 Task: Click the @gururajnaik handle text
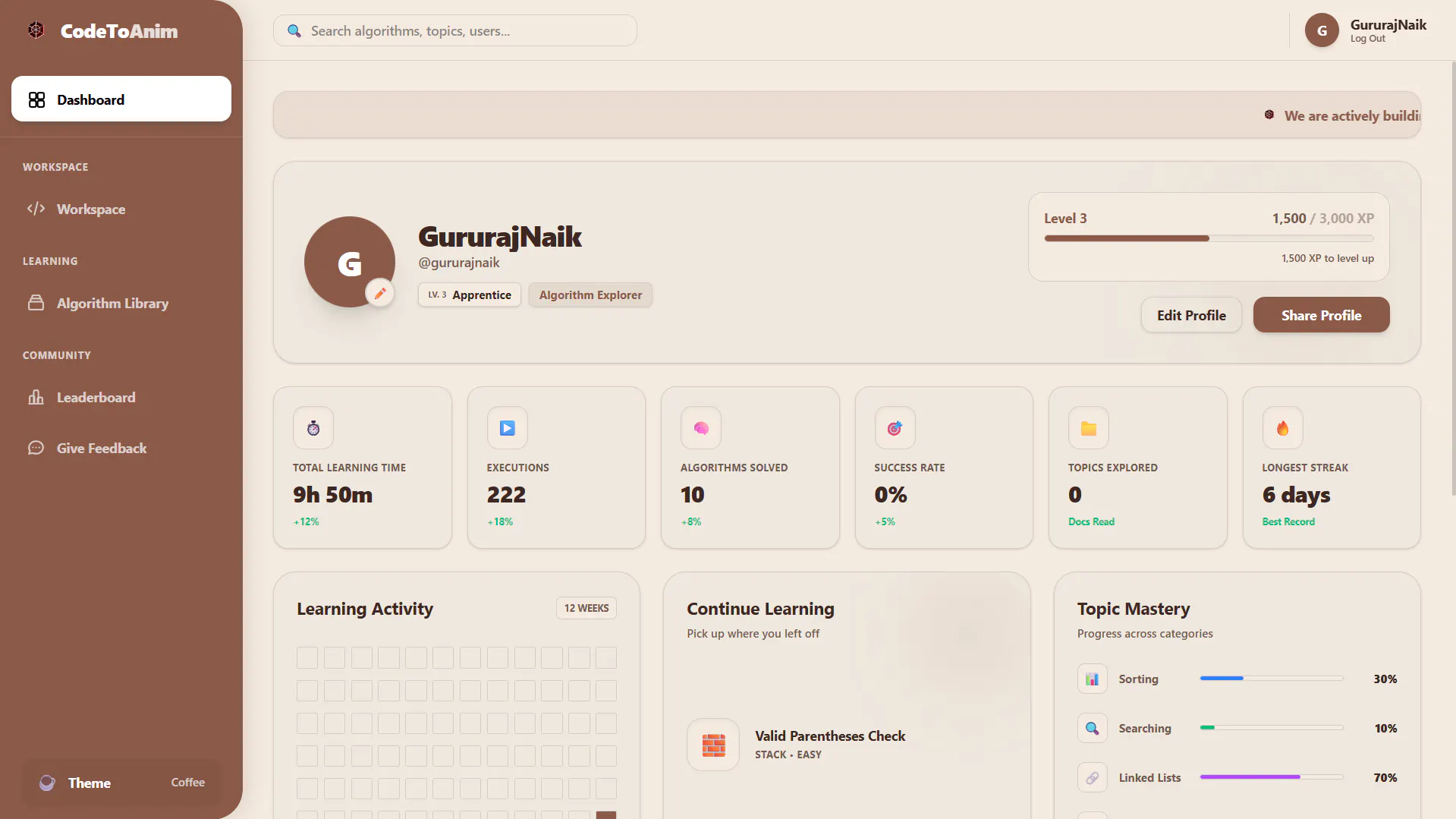459,263
